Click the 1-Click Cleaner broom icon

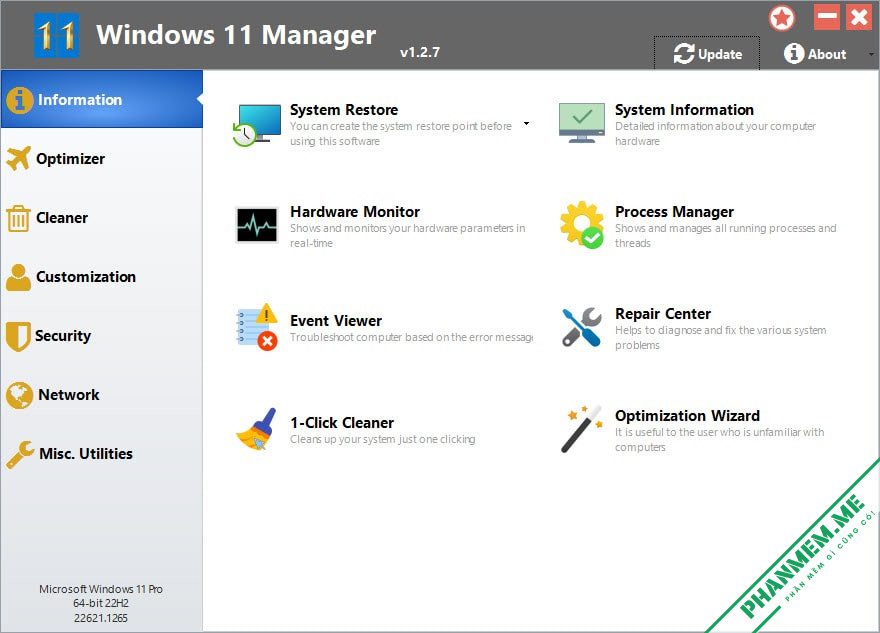pyautogui.click(x=256, y=429)
